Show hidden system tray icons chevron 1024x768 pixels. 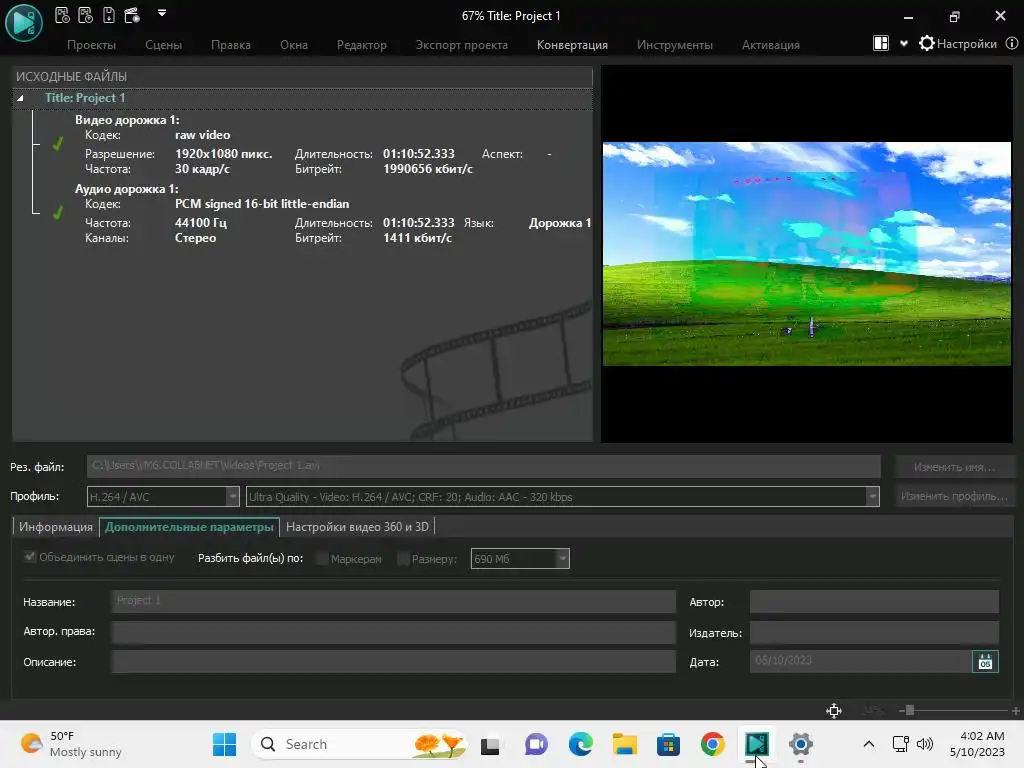click(869, 744)
